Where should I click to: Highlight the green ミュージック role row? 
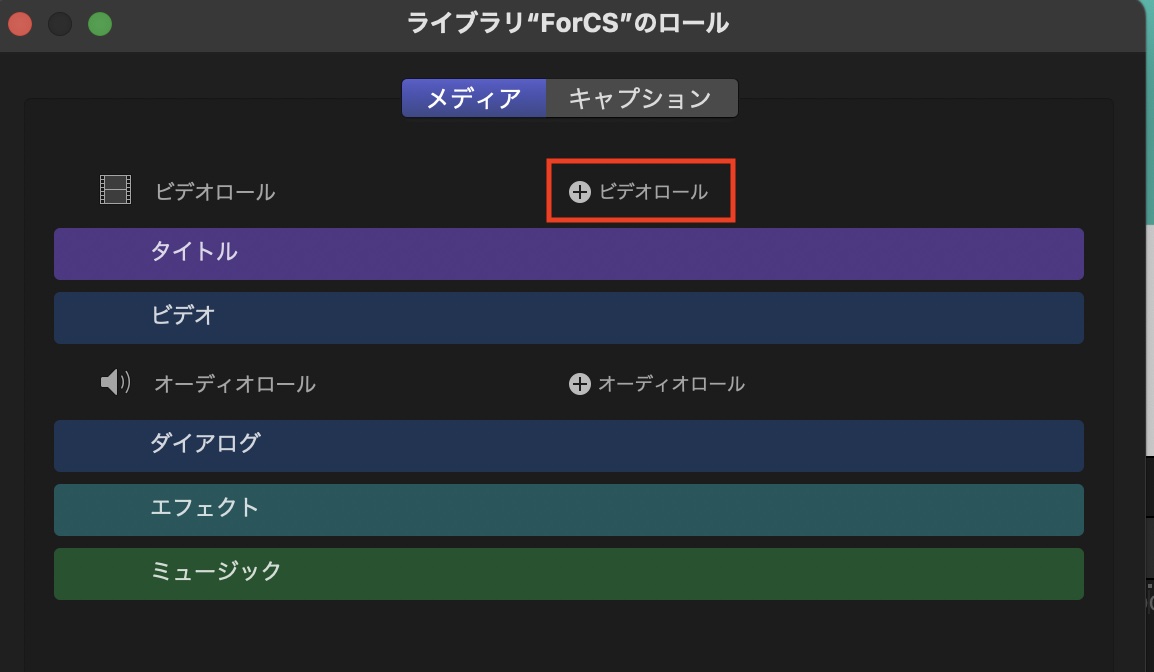[568, 573]
